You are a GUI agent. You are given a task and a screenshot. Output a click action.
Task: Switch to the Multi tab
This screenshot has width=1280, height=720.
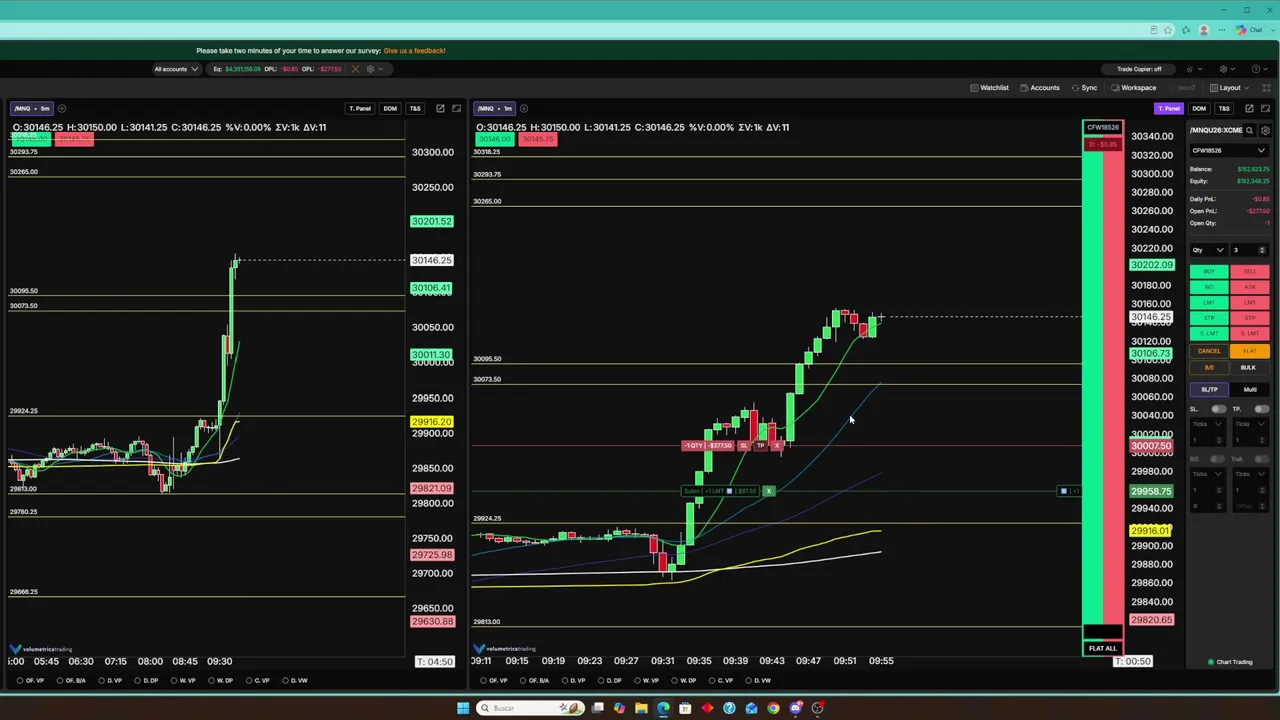tap(1250, 389)
